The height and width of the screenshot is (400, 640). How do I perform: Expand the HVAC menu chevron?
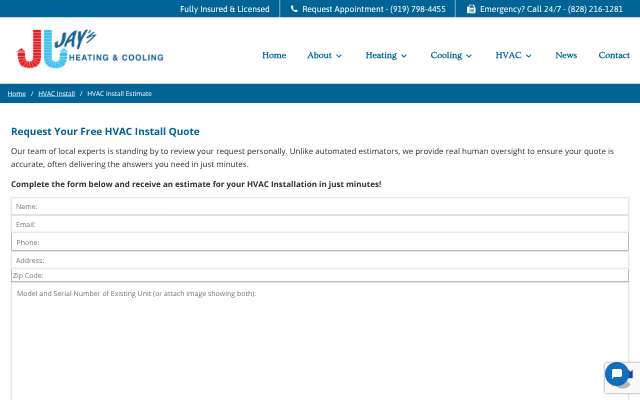(x=529, y=56)
